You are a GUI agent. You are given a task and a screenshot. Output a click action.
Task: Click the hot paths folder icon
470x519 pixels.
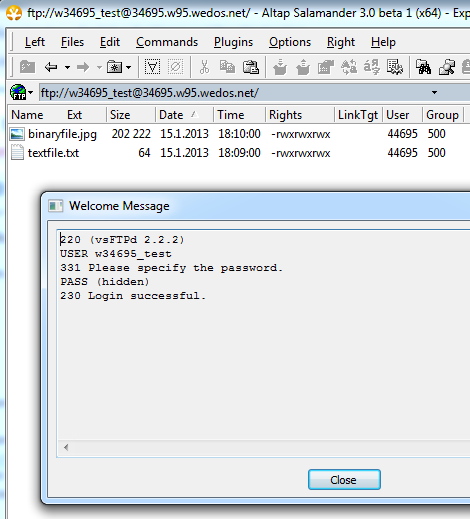click(115, 67)
